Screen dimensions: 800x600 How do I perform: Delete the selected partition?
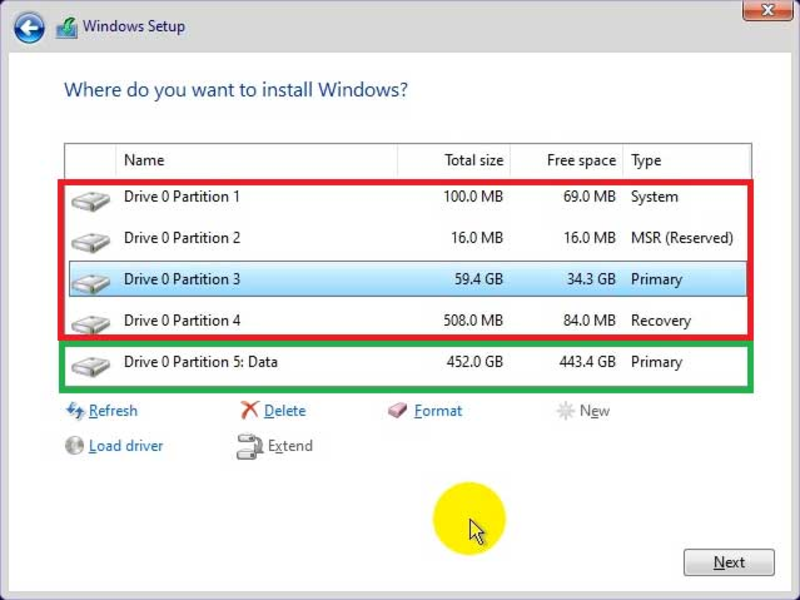(285, 411)
